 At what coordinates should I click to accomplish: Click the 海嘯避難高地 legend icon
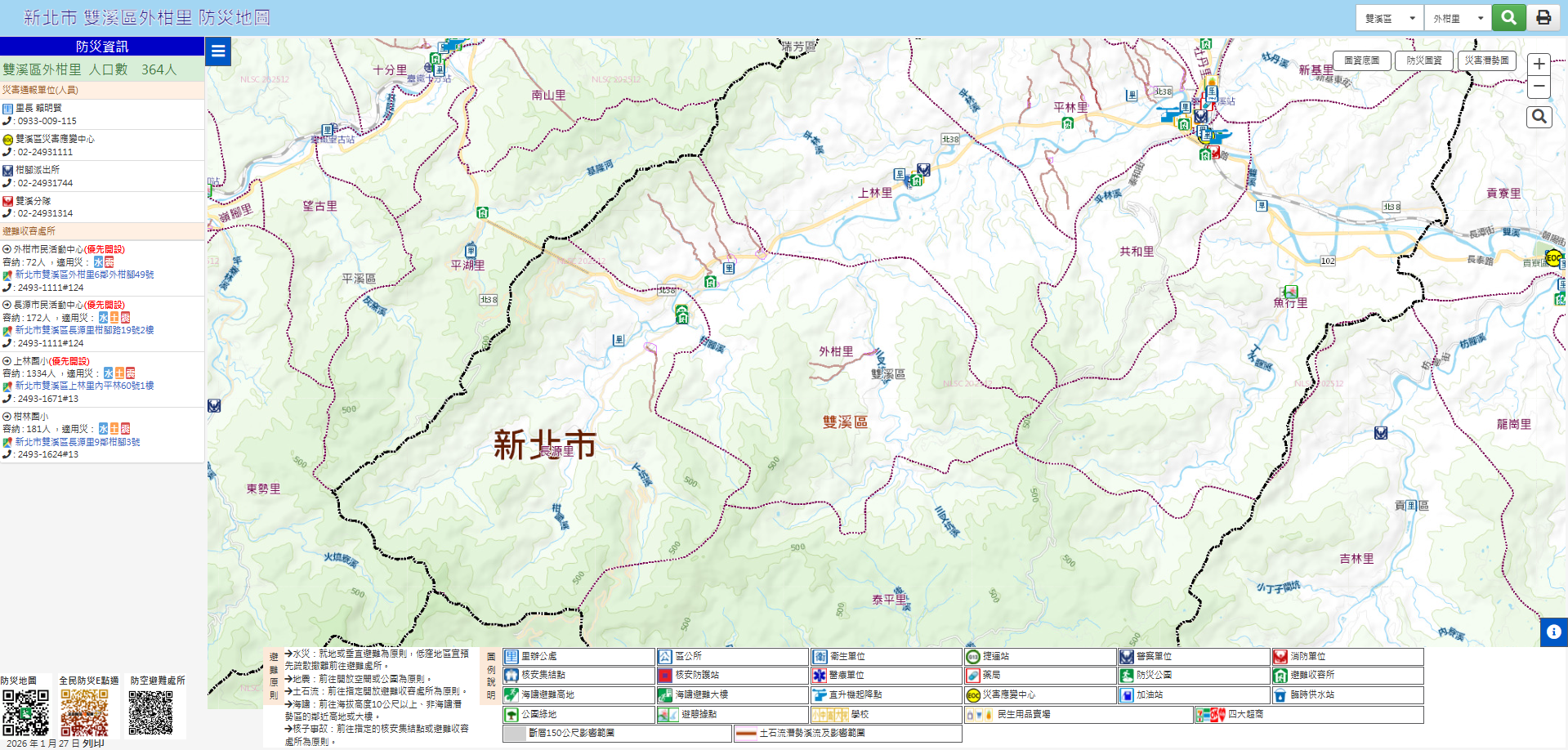511,695
